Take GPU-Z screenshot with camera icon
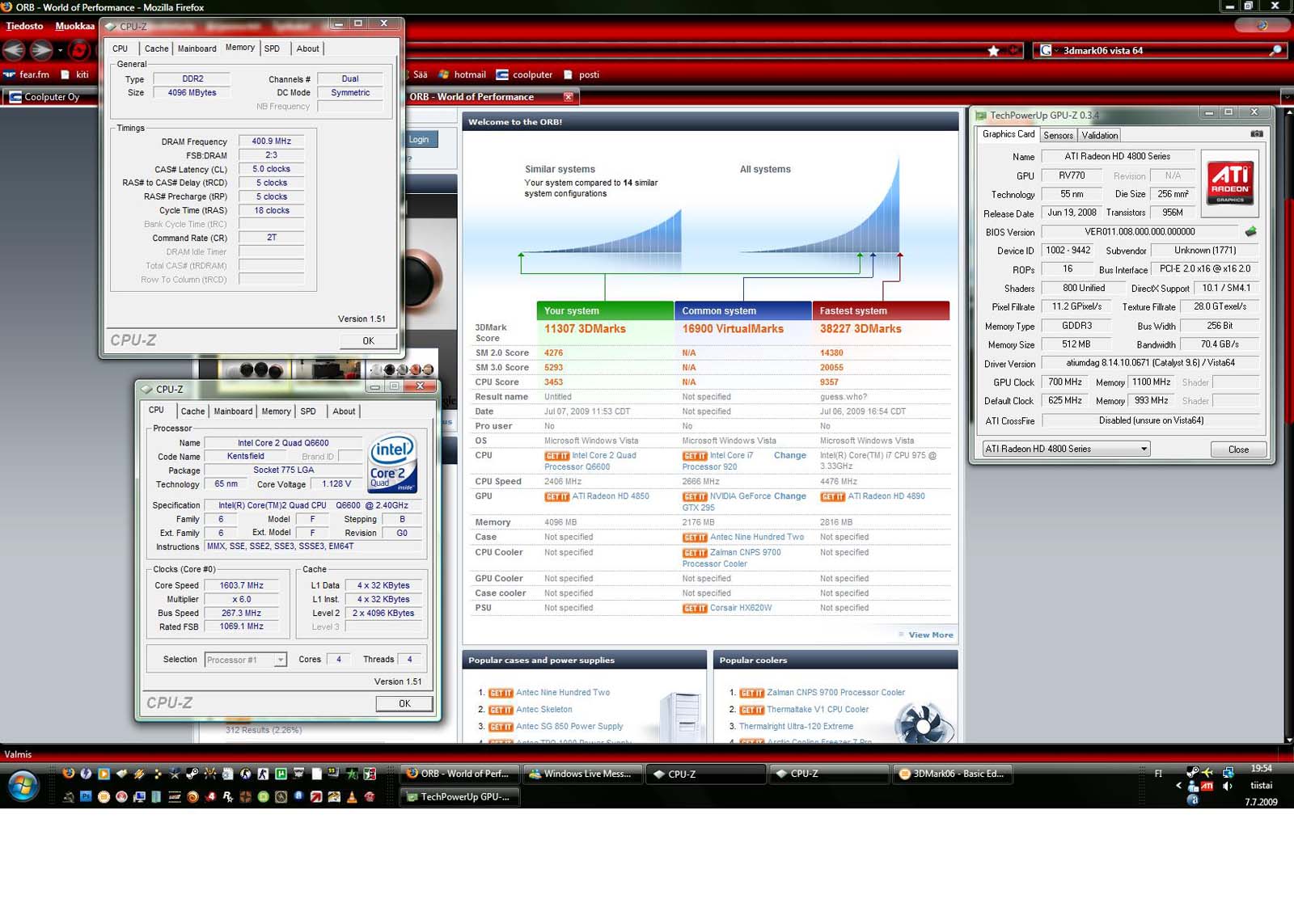 pyautogui.click(x=1256, y=134)
